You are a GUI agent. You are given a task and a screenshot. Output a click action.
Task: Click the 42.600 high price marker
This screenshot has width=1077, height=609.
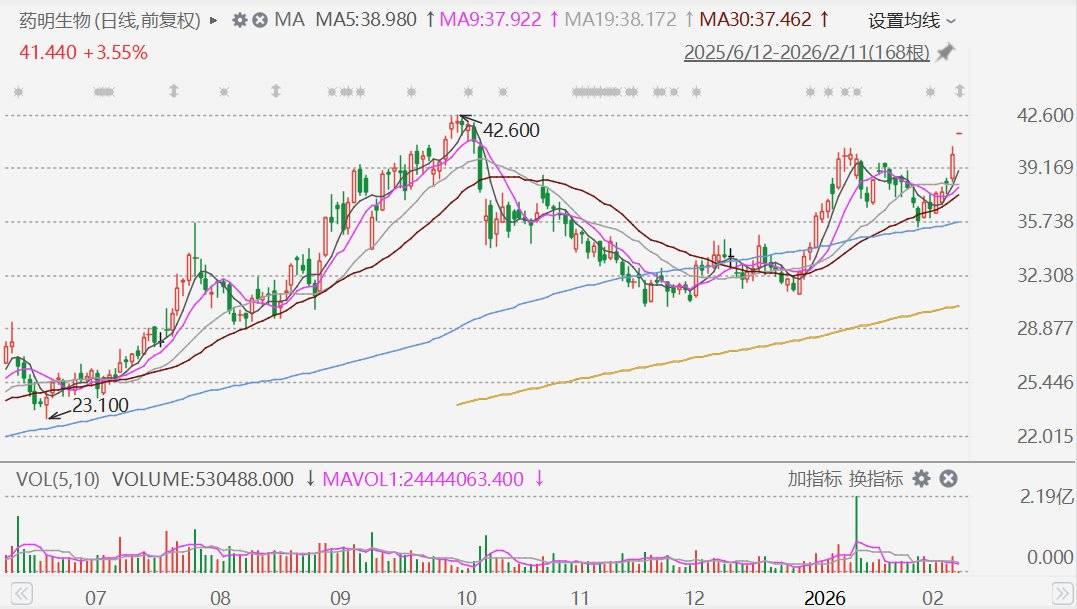point(510,130)
